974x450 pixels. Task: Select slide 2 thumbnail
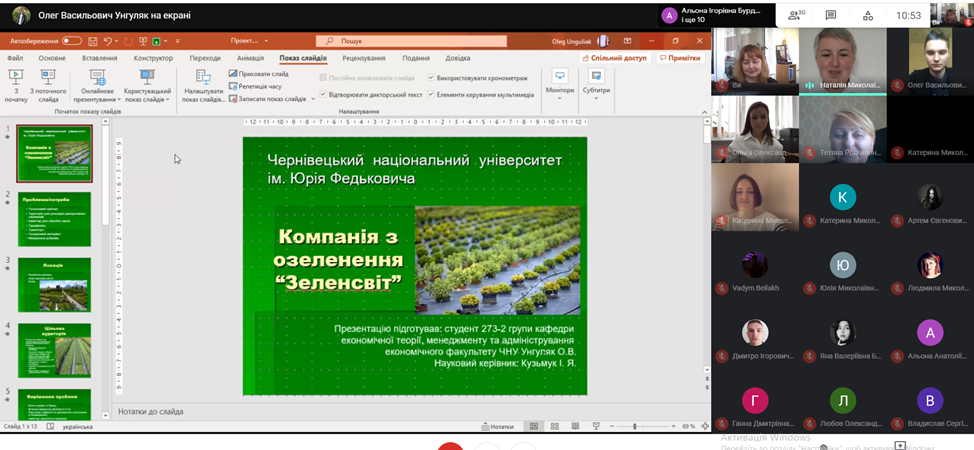pyautogui.click(x=55, y=219)
